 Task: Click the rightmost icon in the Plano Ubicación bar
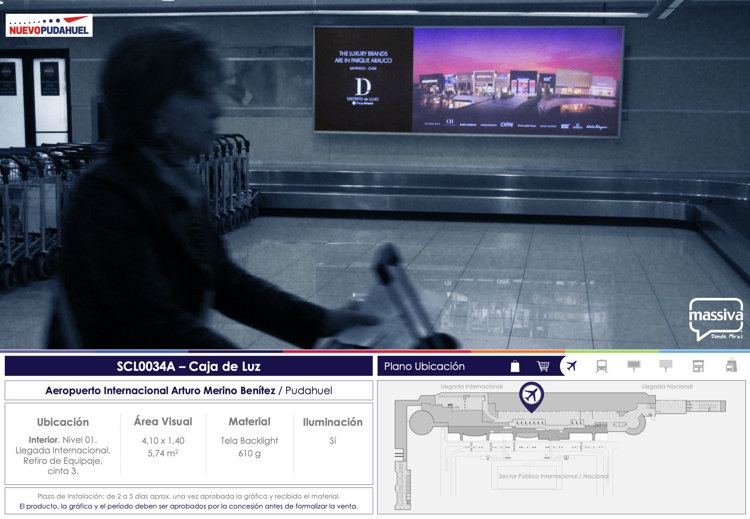click(x=730, y=366)
